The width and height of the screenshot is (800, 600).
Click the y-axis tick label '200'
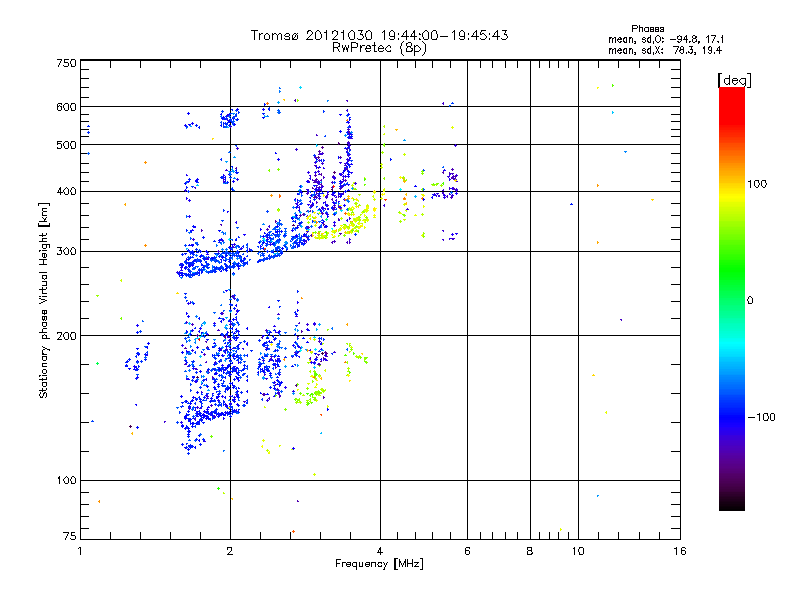(66, 336)
